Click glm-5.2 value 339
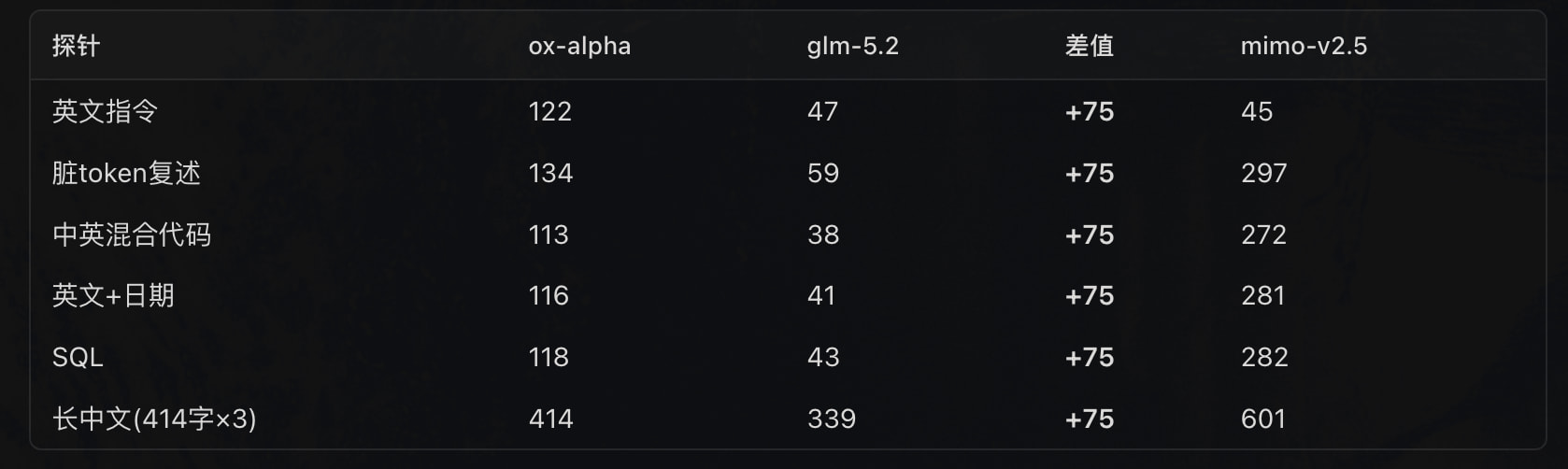Viewport: 1568px width, 469px height. click(x=832, y=419)
